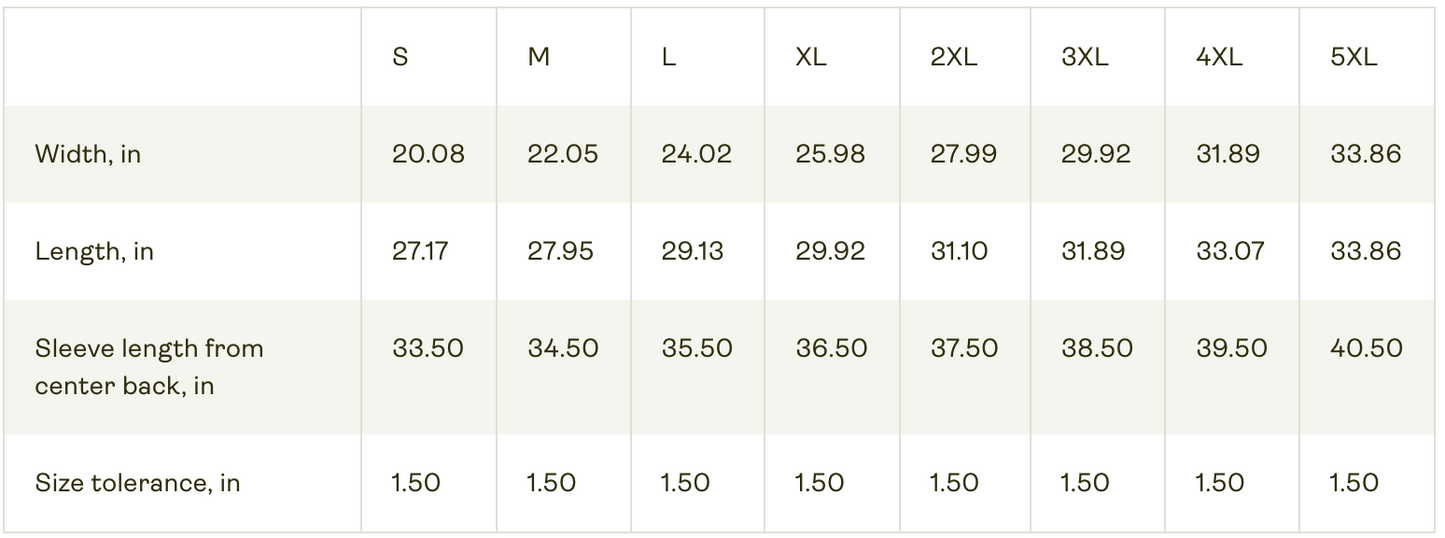
Task: Select the M size column header
Action: [538, 57]
